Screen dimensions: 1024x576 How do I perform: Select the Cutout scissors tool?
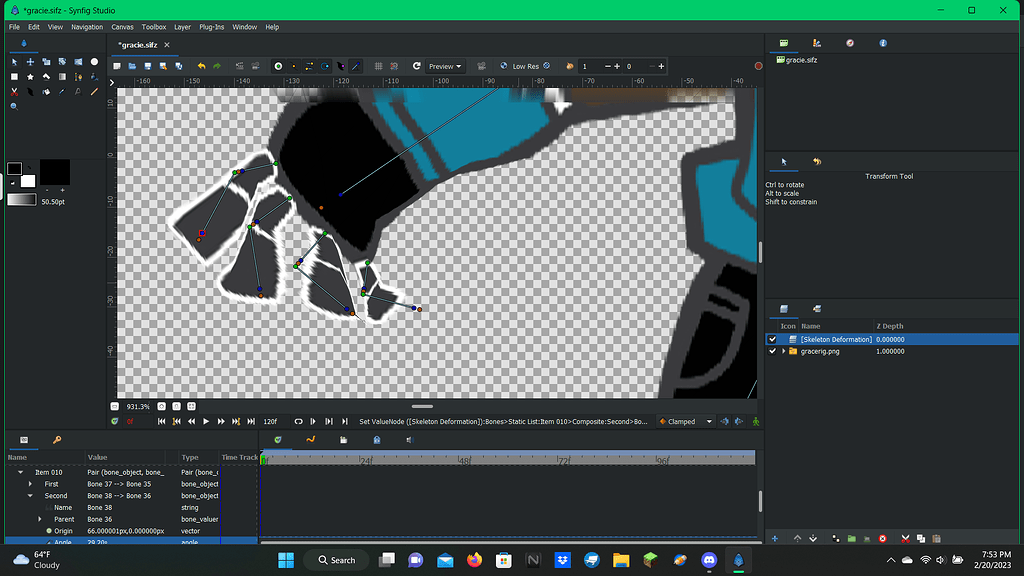coord(14,90)
